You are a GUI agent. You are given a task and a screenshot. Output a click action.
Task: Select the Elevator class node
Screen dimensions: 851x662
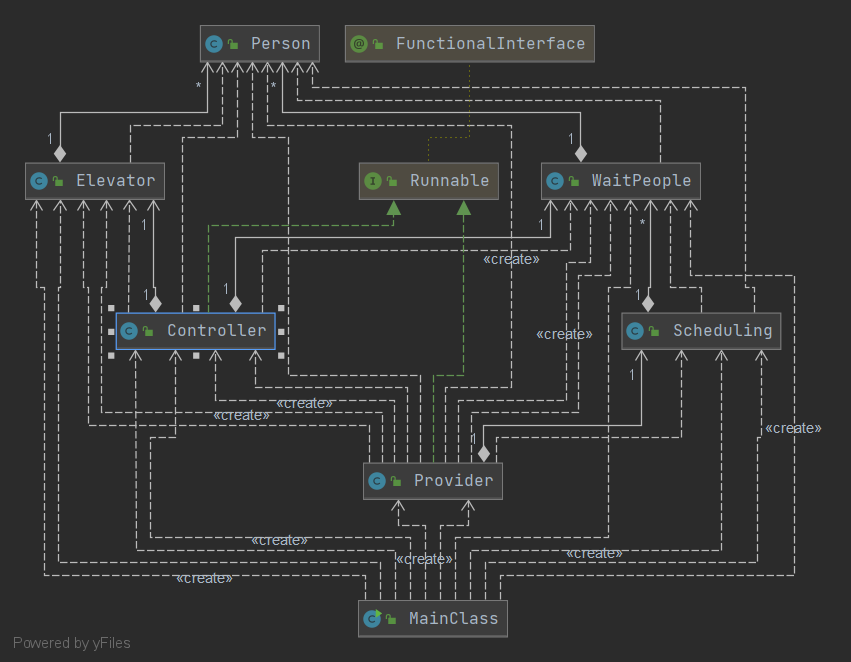pos(95,181)
